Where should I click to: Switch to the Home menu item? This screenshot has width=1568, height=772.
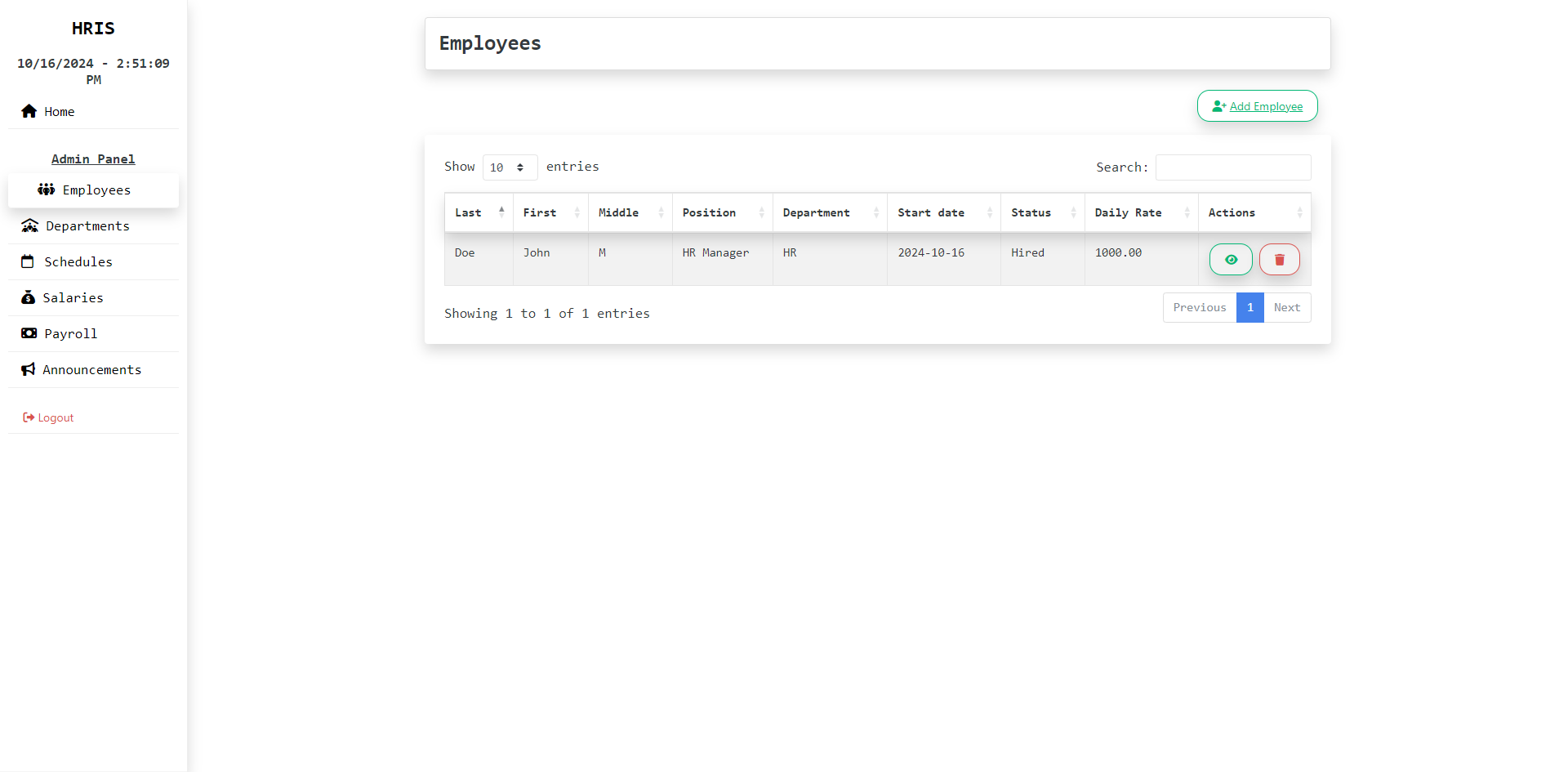point(58,111)
